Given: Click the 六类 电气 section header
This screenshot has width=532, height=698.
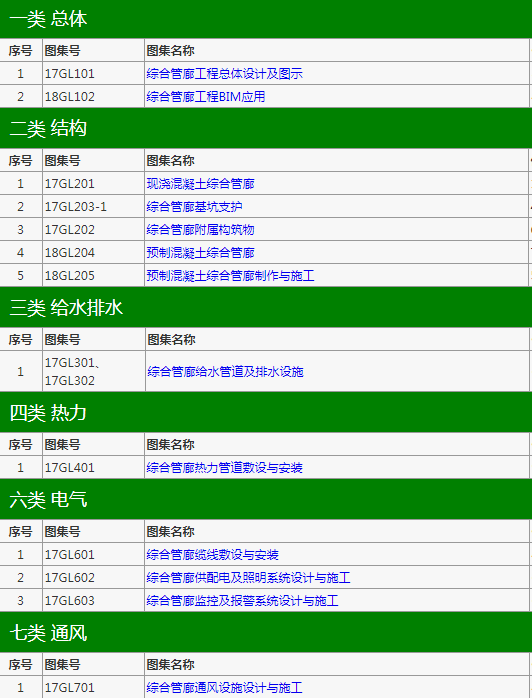Looking at the screenshot, I should (266, 499).
